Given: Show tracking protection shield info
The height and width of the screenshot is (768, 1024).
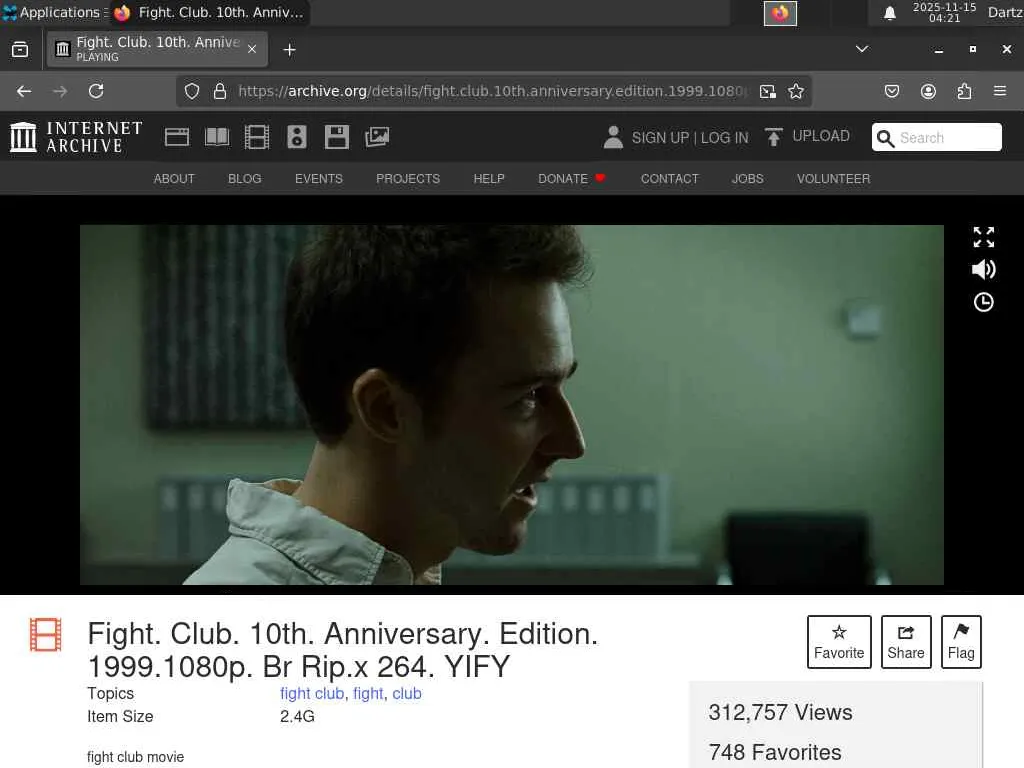Looking at the screenshot, I should tap(191, 91).
